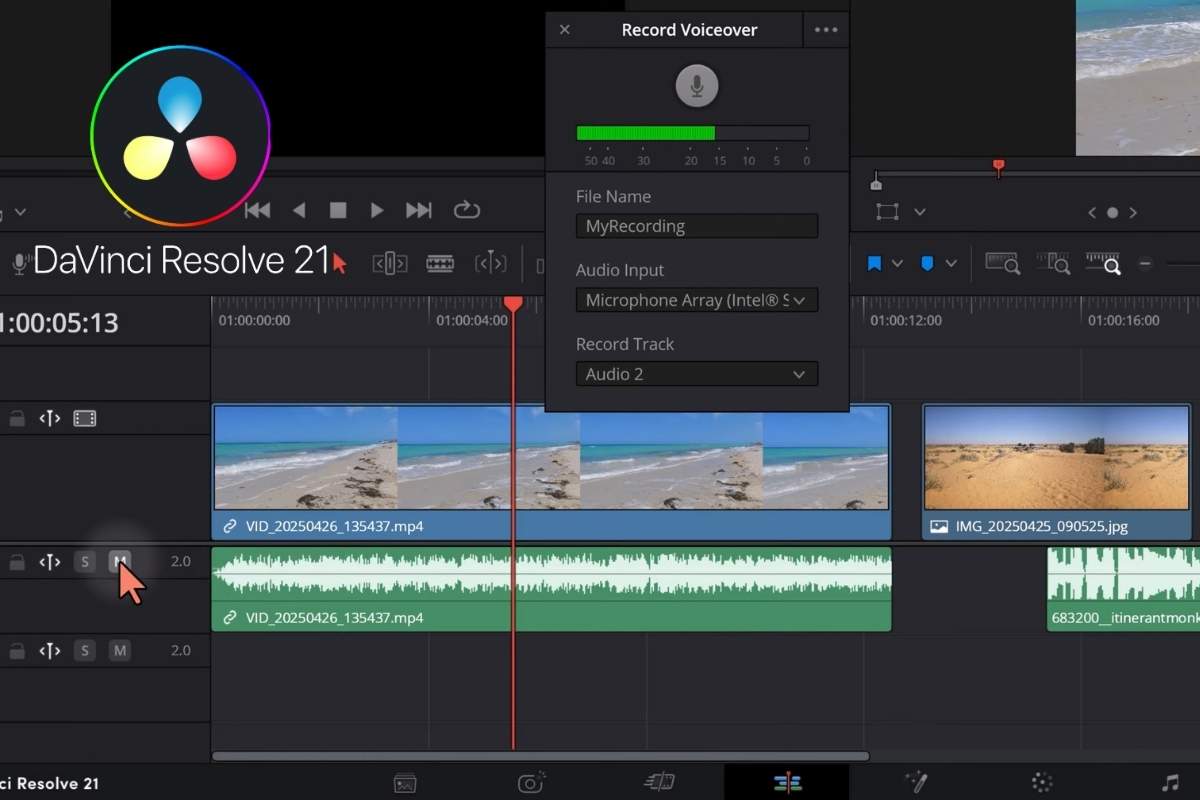Click the Full Extent Zoom icon
The width and height of the screenshot is (1200, 800).
click(x=1002, y=263)
